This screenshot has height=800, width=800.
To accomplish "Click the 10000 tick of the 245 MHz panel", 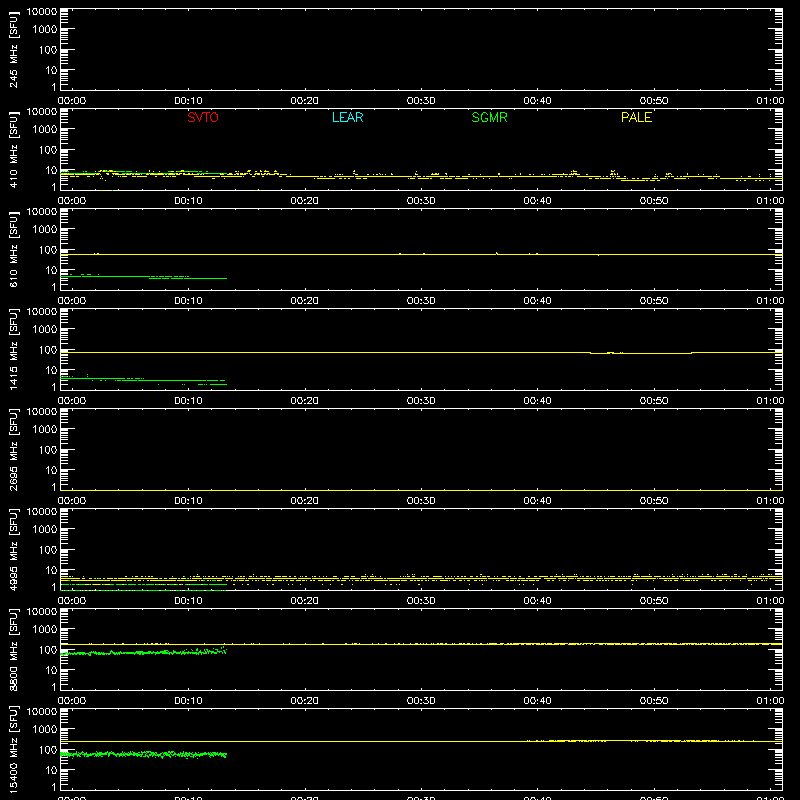I will click(x=42, y=12).
